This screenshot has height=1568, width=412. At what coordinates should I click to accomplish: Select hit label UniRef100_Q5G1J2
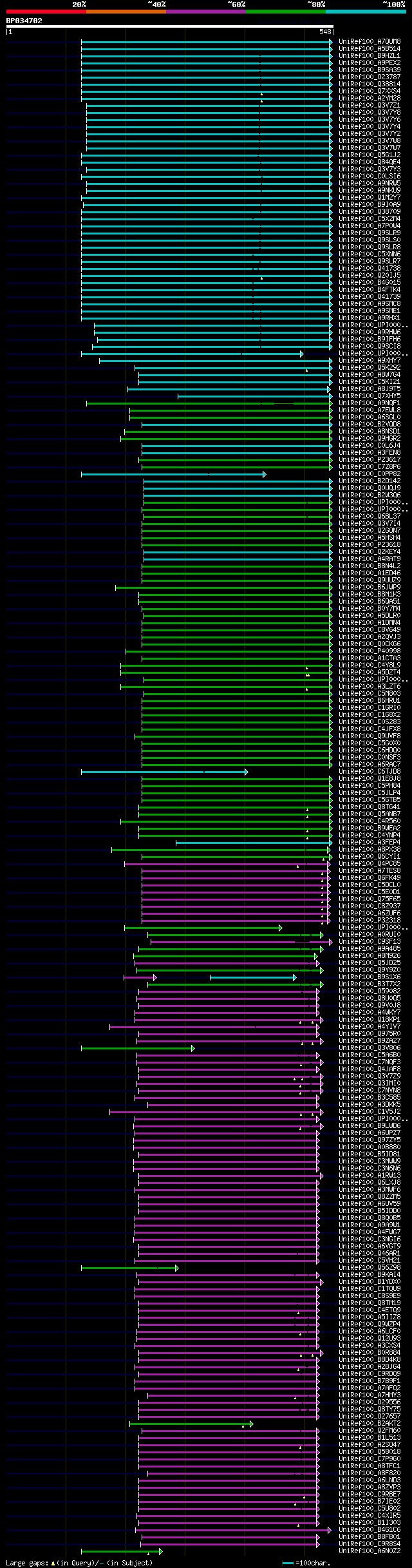pos(370,155)
